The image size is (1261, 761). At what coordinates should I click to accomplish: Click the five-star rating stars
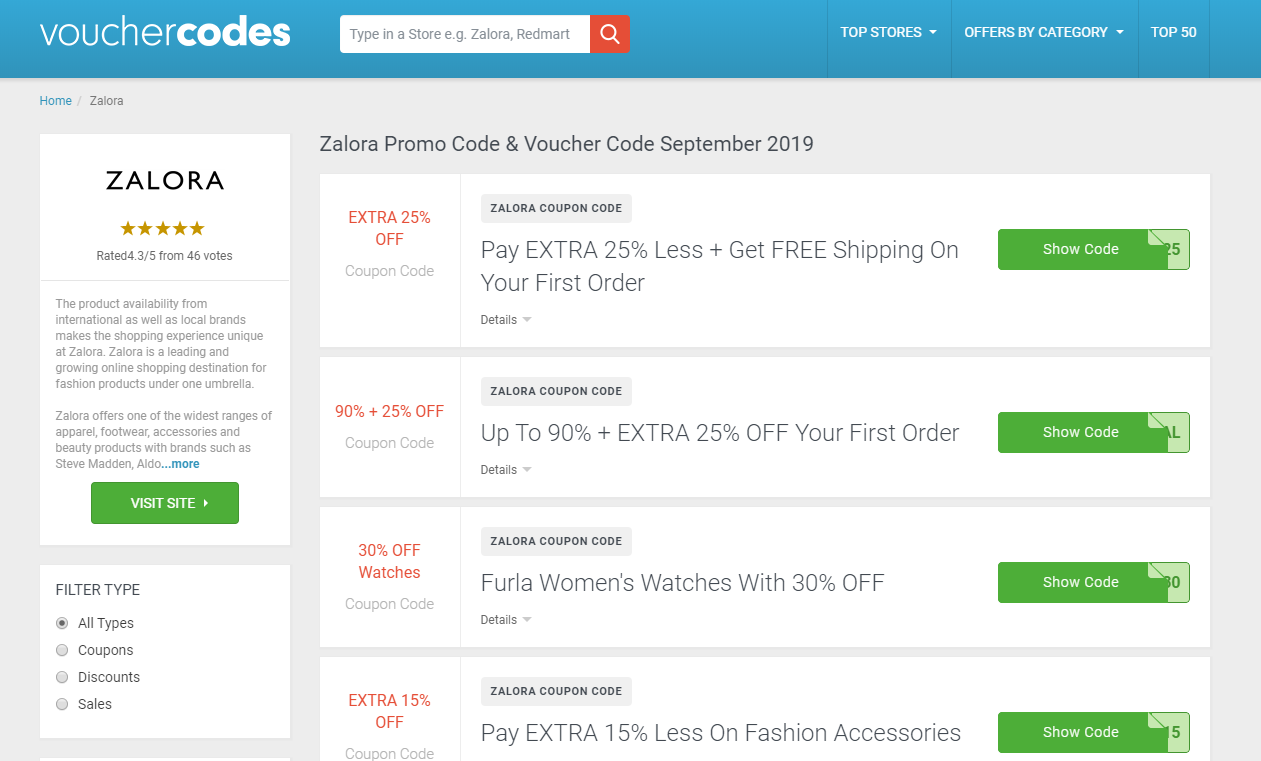click(163, 228)
